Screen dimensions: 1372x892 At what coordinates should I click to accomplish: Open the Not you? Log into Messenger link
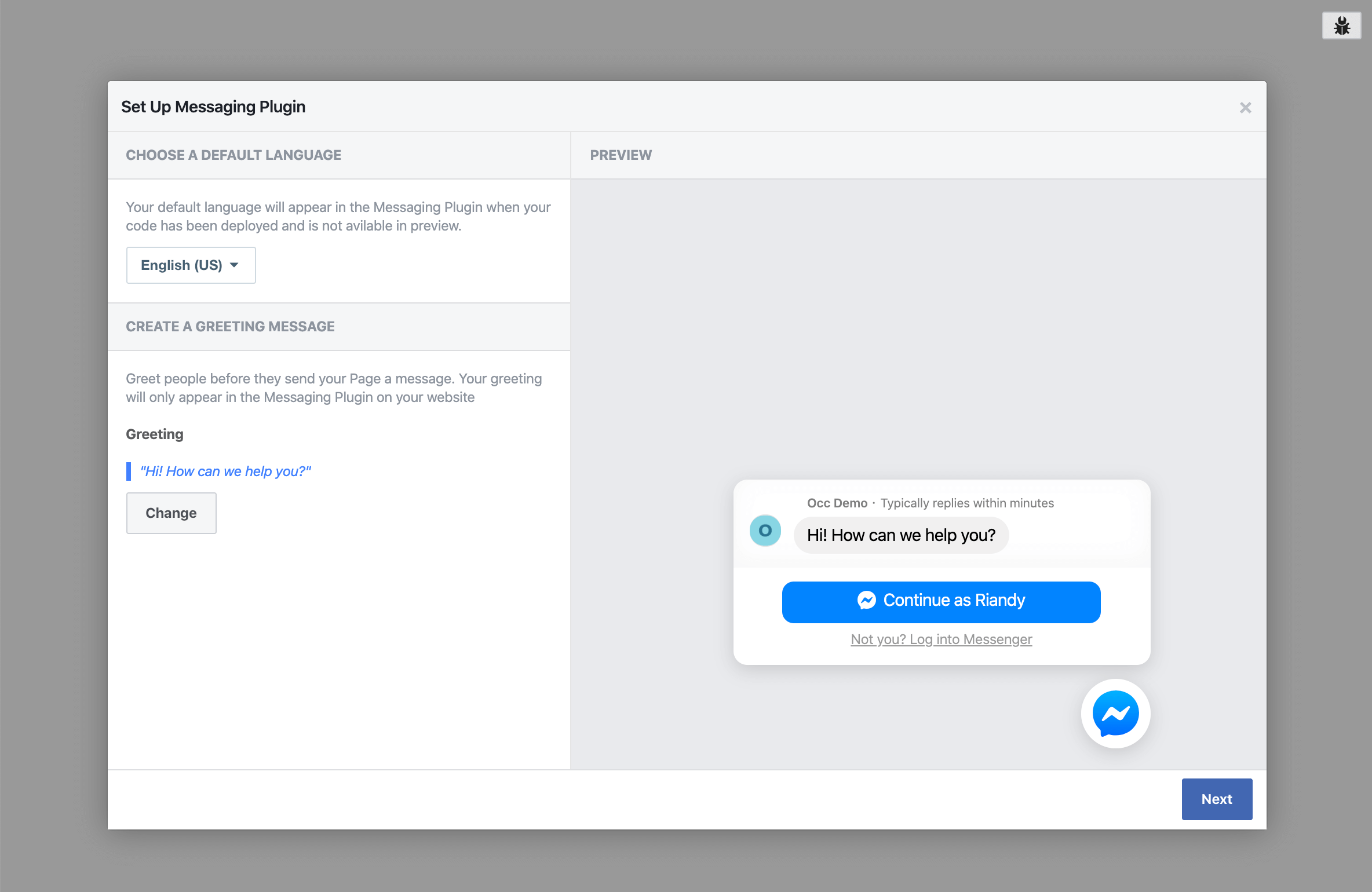coord(941,639)
